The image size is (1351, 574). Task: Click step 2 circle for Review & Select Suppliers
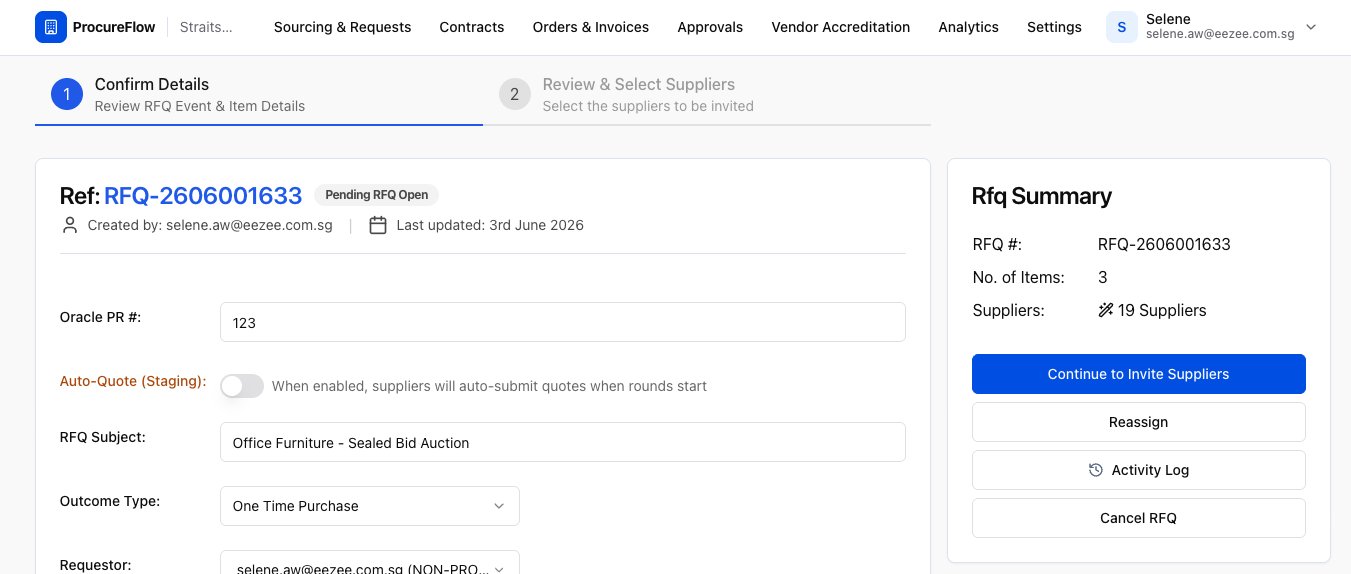coord(515,94)
